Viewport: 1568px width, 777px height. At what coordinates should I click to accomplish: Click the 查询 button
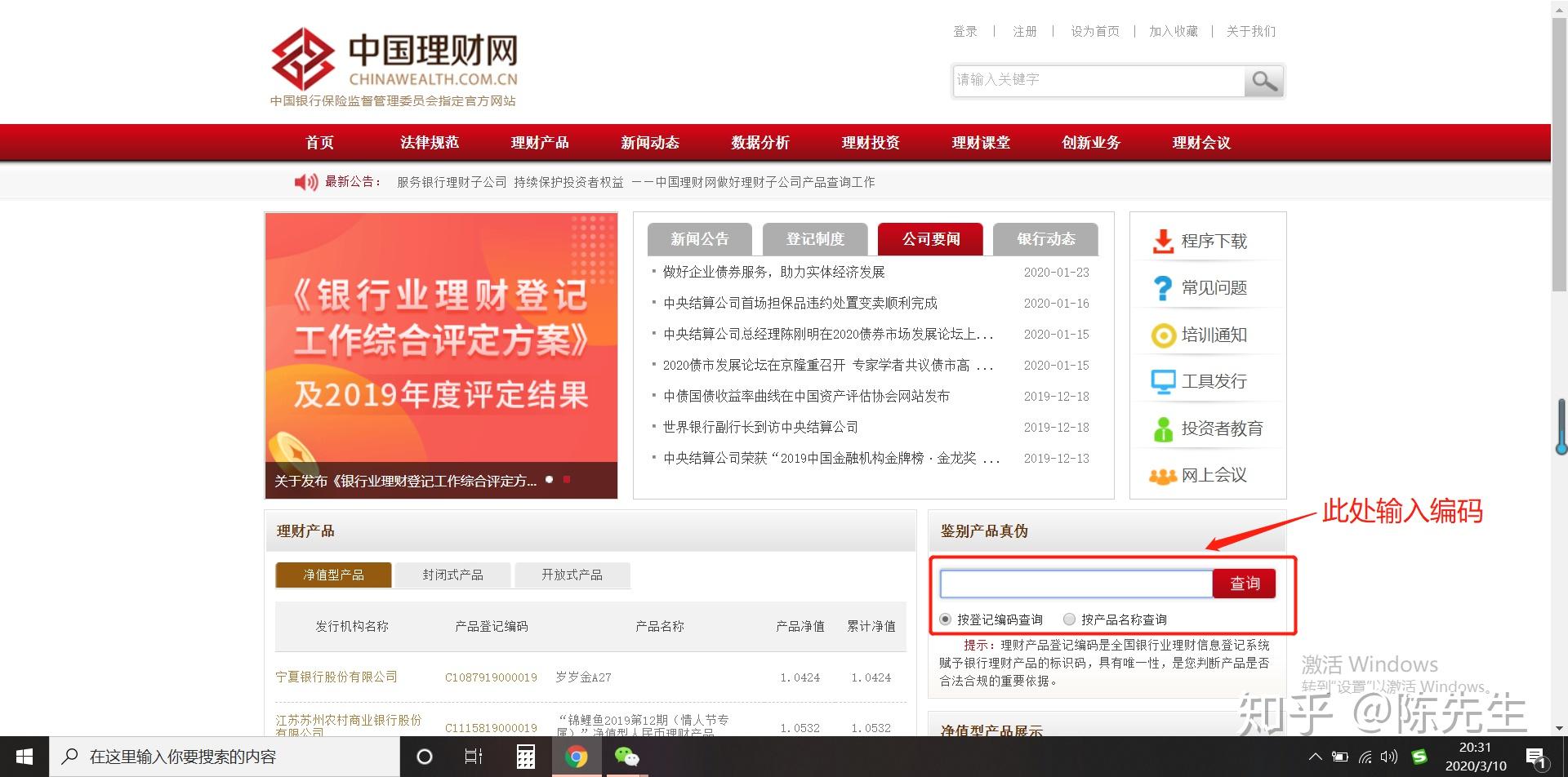1245,584
